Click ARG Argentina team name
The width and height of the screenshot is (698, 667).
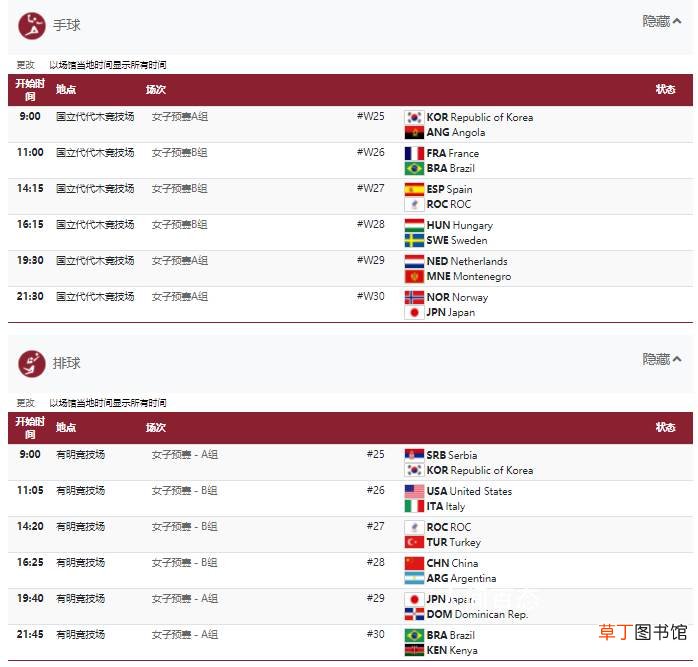tap(461, 578)
